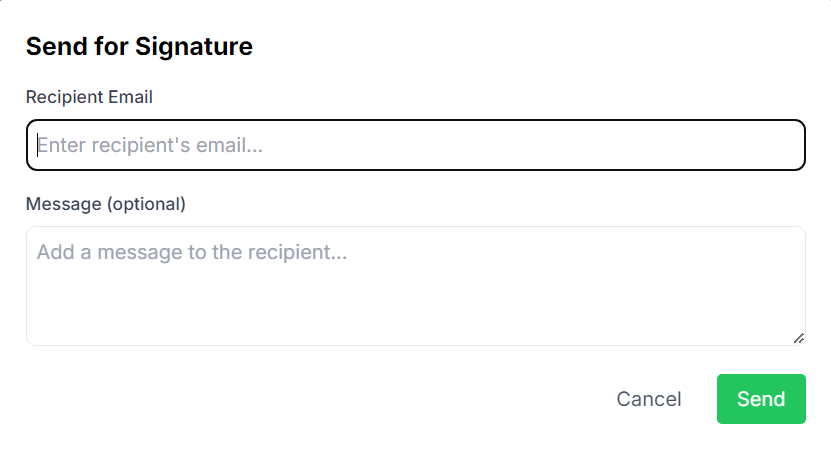Dismiss dialog using Cancel text button

point(649,399)
